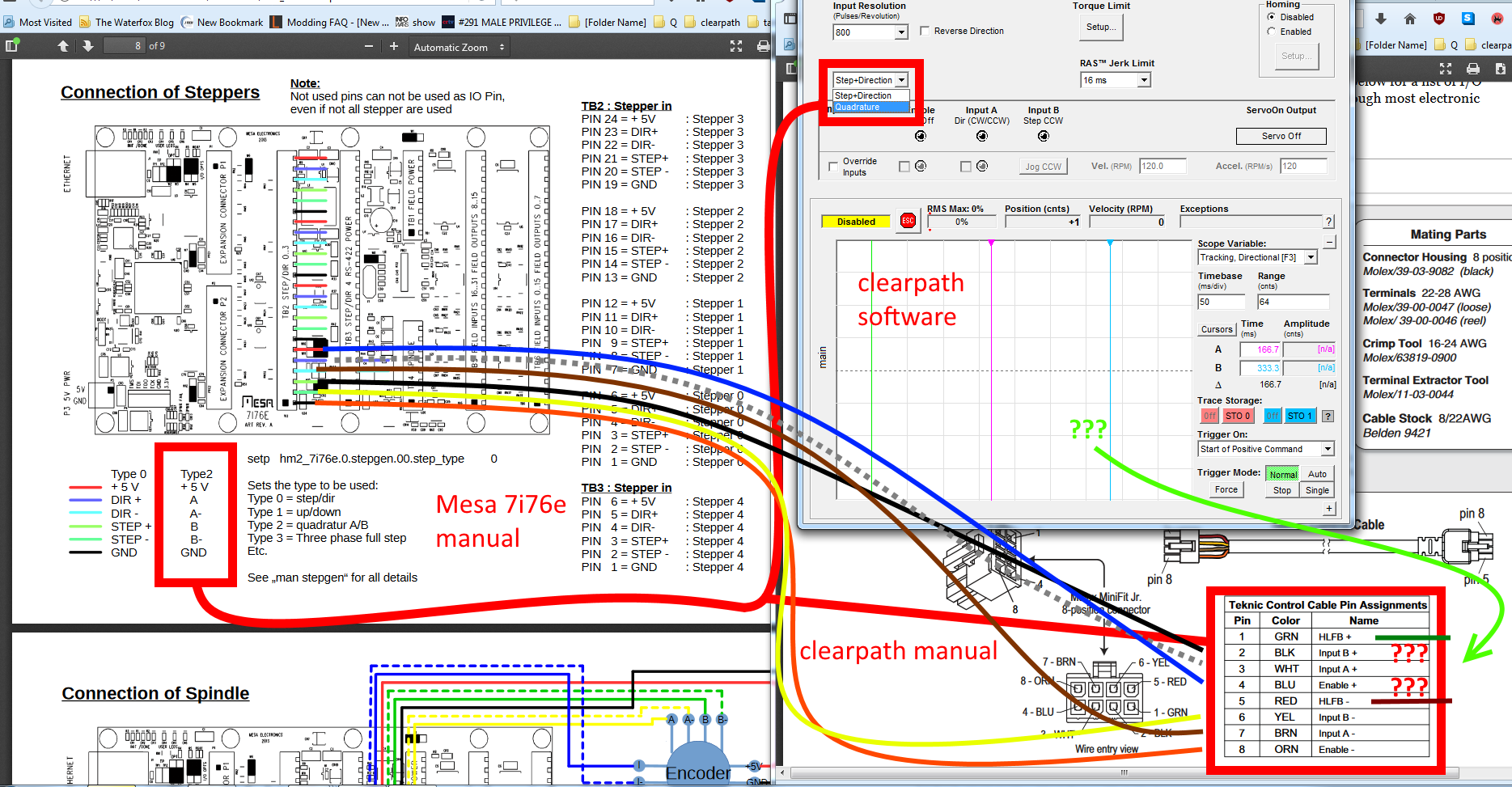Enter presentation mode in right PDF viewer
The width and height of the screenshot is (1512, 787).
coord(1446,69)
